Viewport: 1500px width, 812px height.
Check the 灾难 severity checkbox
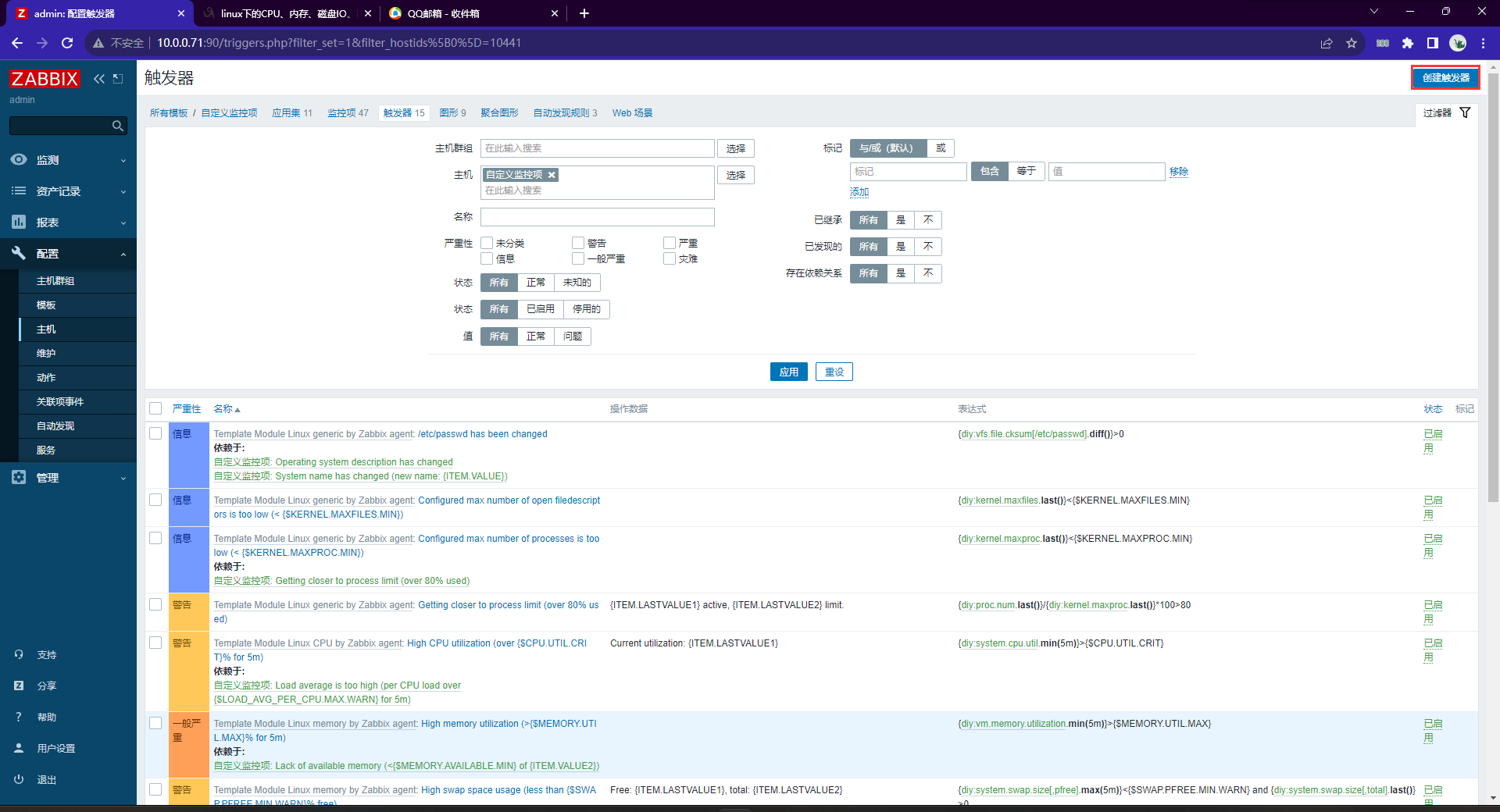coord(670,258)
